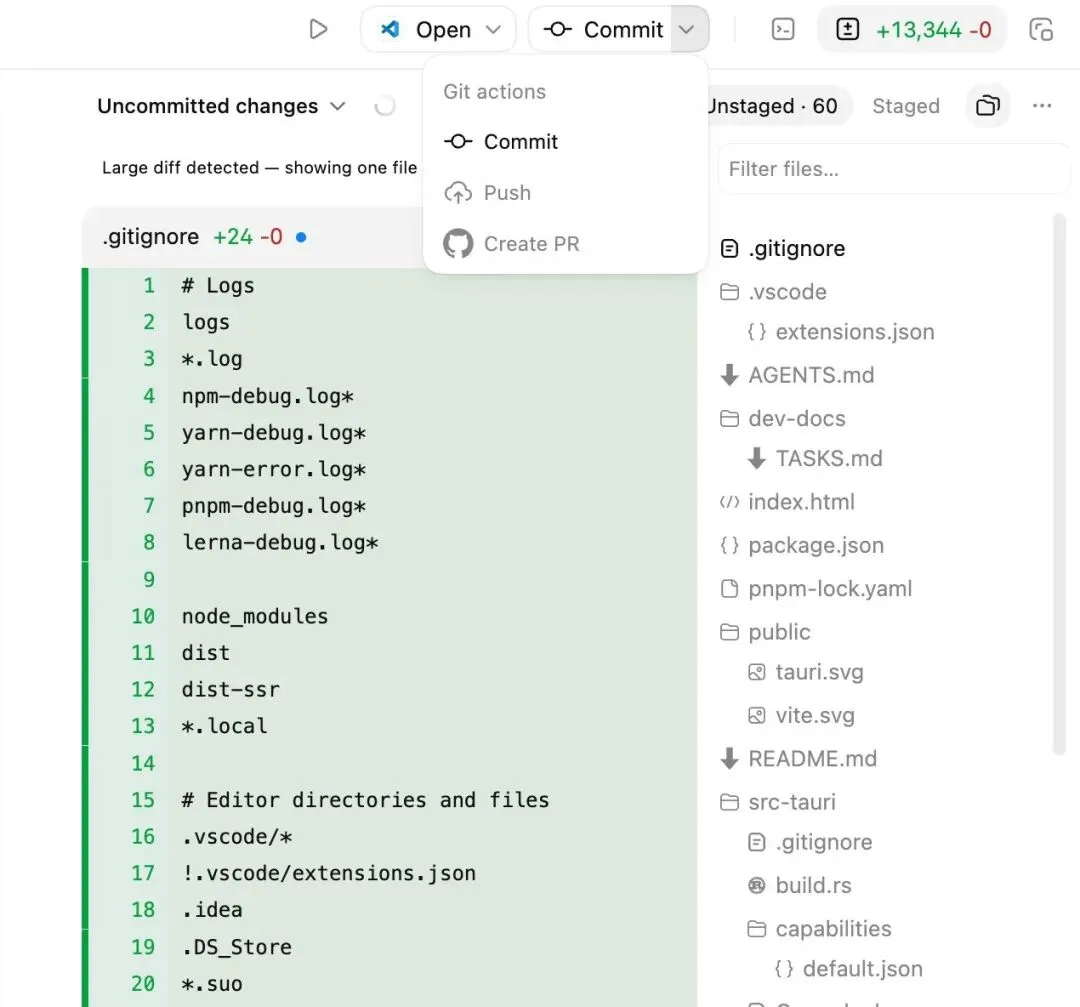Click the stacked files view icon

coord(988,106)
